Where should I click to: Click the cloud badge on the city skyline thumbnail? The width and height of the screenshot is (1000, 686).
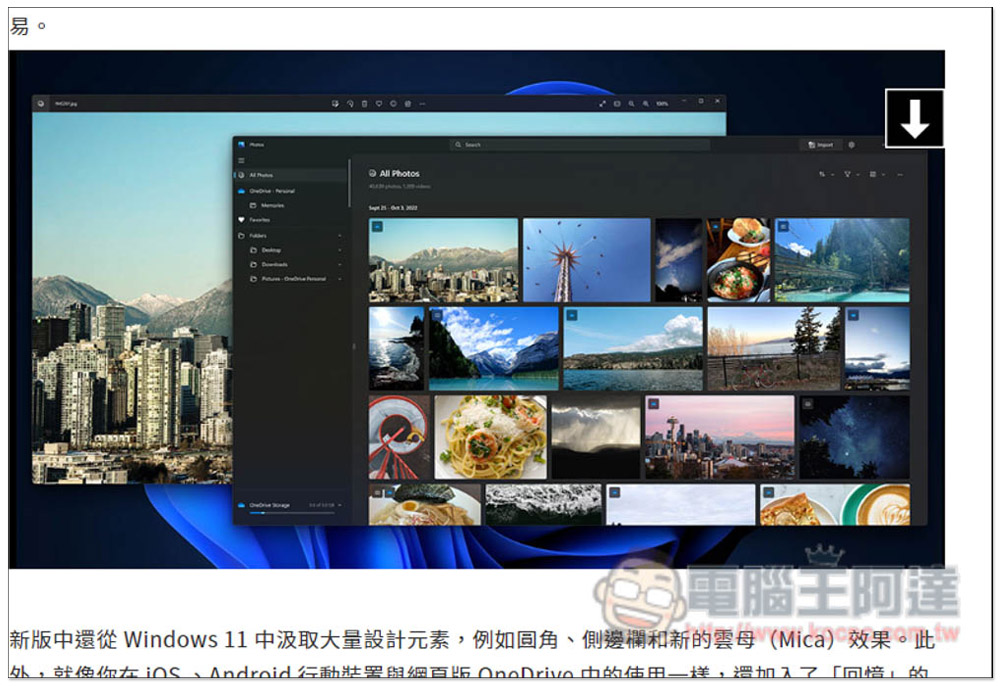pos(378,226)
